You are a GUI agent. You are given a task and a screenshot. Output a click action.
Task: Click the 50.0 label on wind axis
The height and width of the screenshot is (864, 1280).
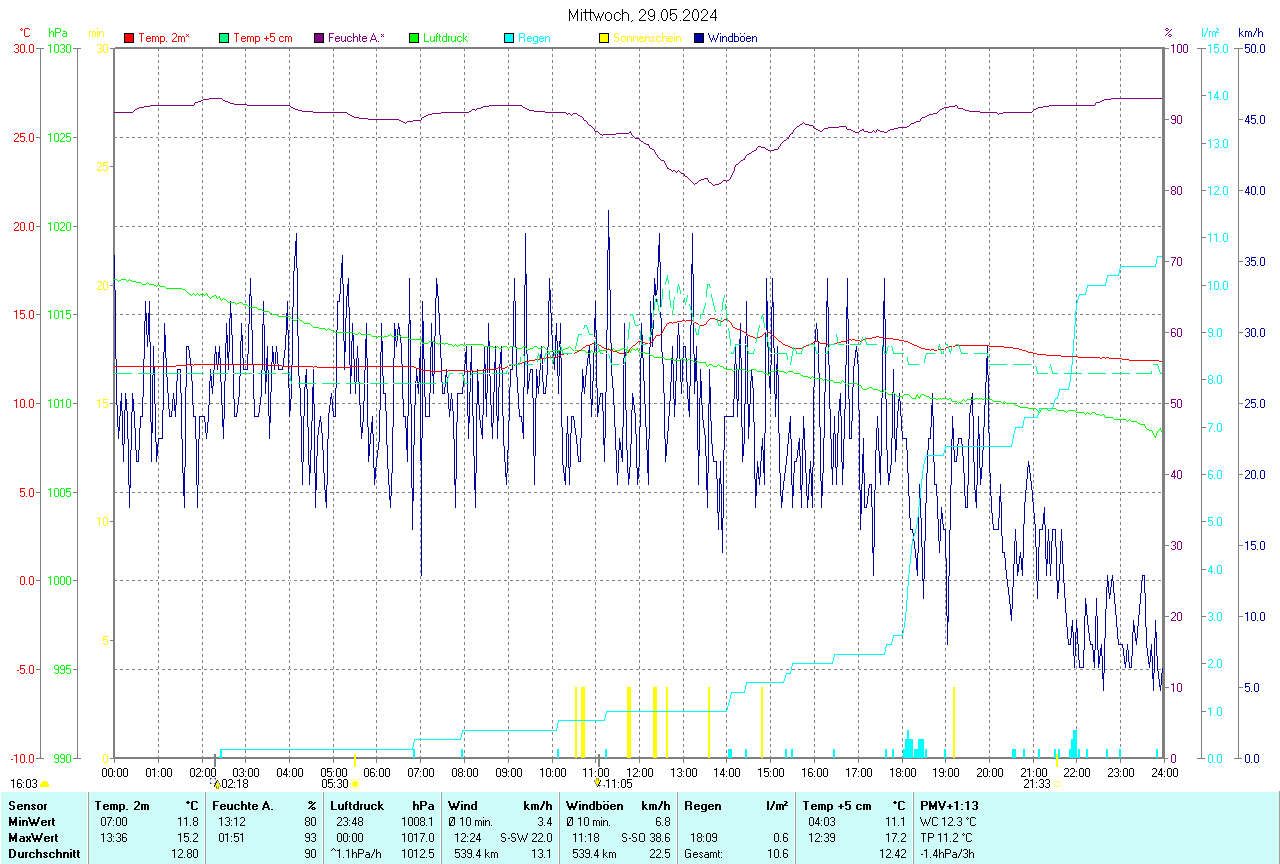pyautogui.click(x=1254, y=48)
